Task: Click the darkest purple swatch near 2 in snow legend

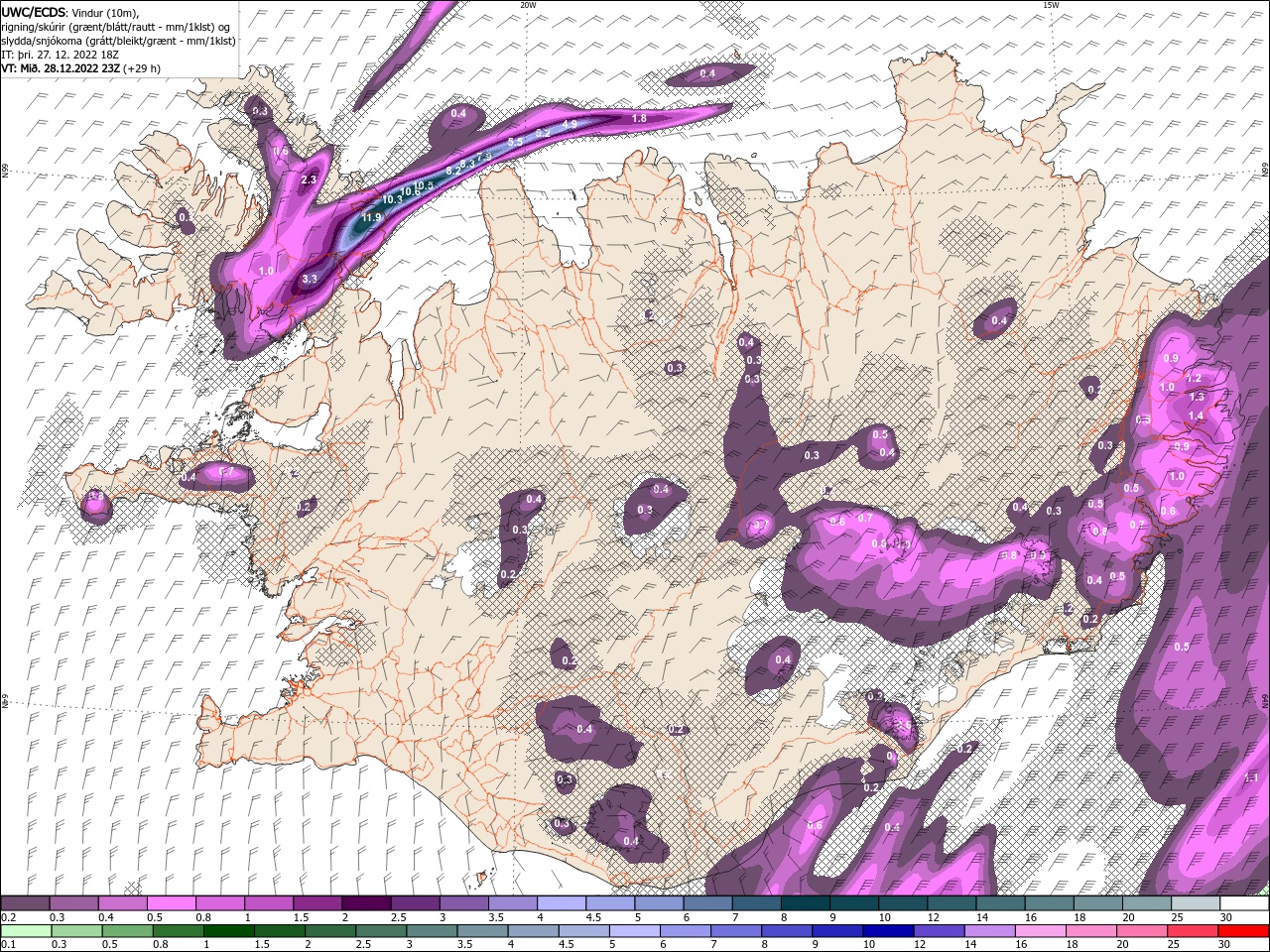Action: [x=366, y=903]
